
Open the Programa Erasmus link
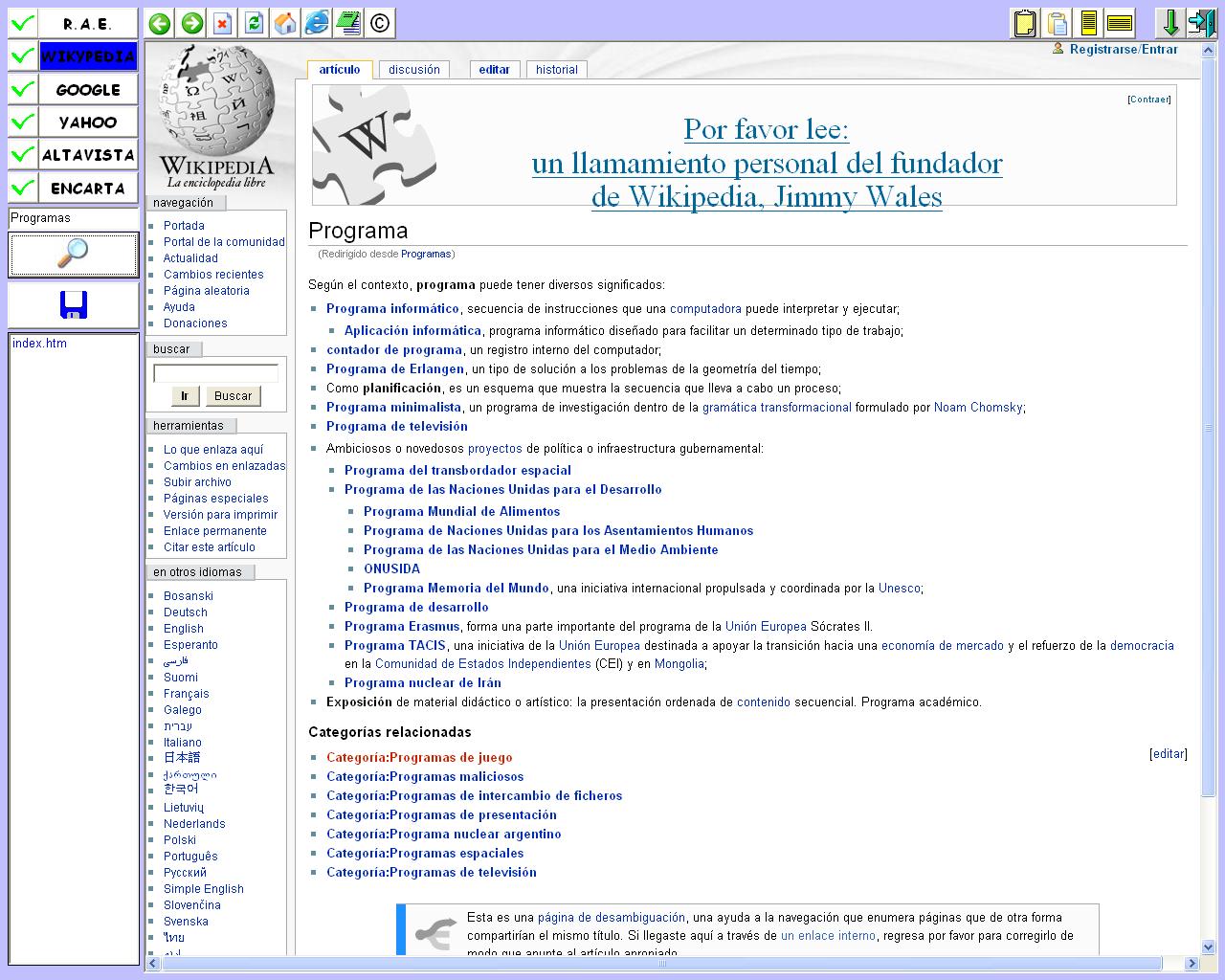click(402, 627)
